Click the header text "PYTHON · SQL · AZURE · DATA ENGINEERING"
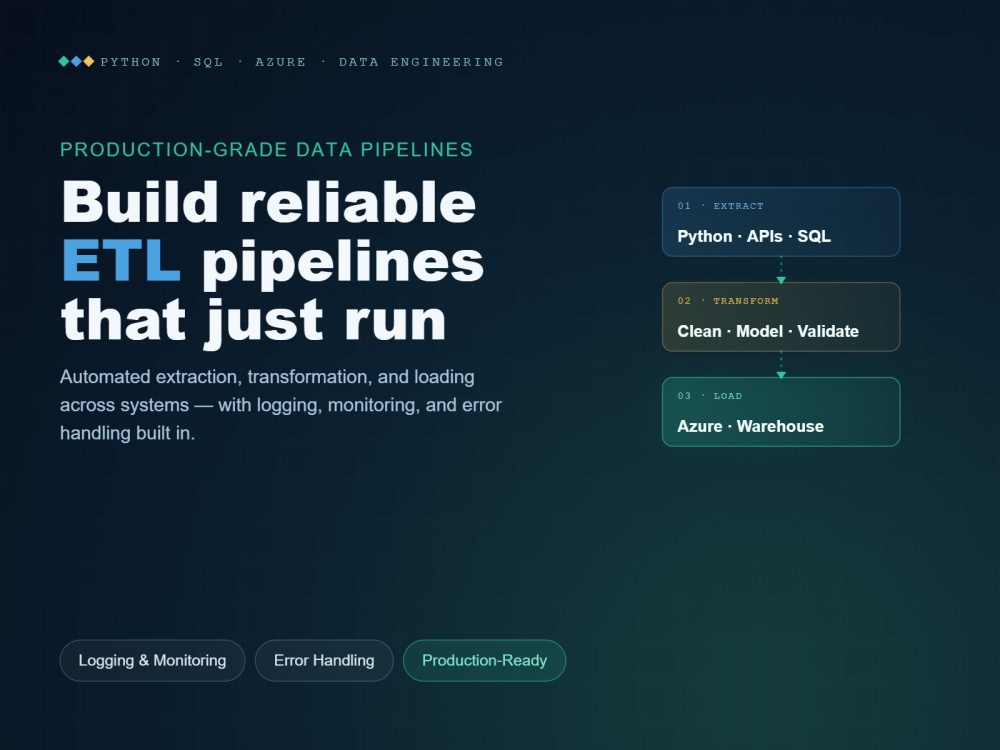 coord(302,62)
